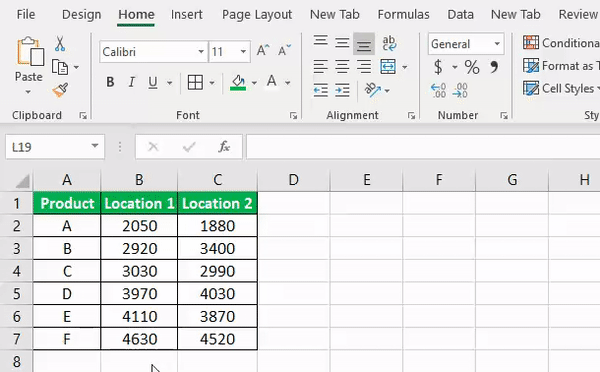Toggle Wrap Text icon
The image size is (600, 372).
389,43
